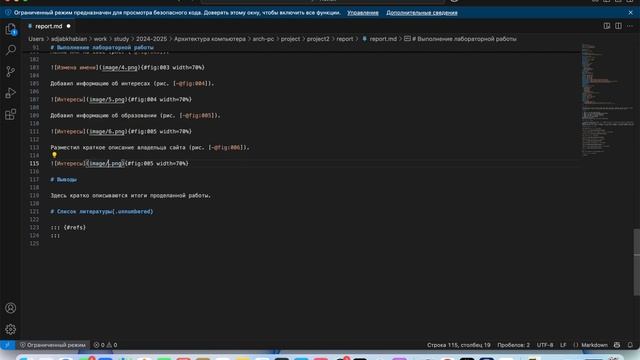This screenshot has width=640, height=360.
Task: Open More Actions ellipsis in editor toolbar
Action: (630, 26)
